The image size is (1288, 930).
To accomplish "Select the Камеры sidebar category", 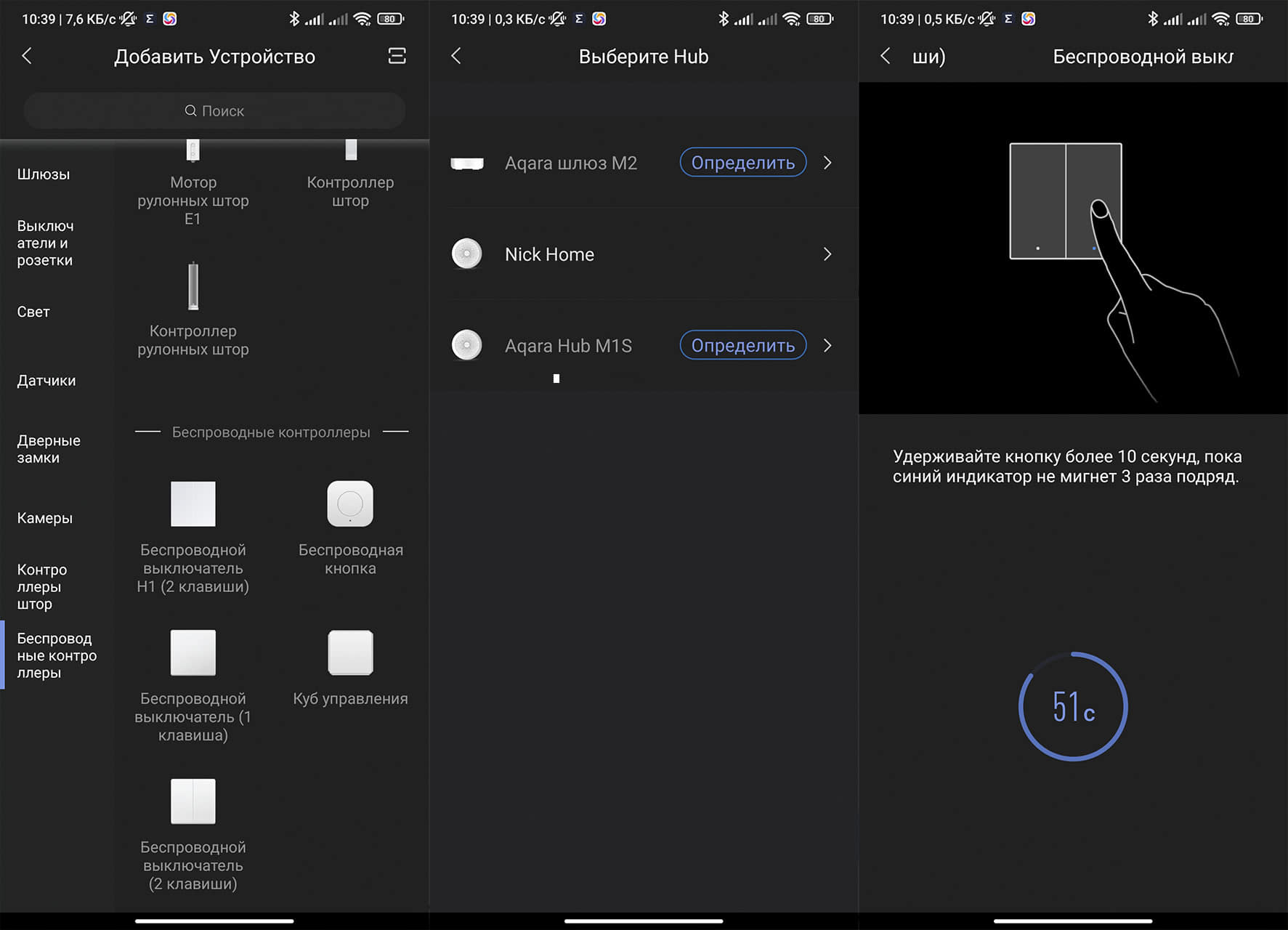I will pyautogui.click(x=45, y=518).
